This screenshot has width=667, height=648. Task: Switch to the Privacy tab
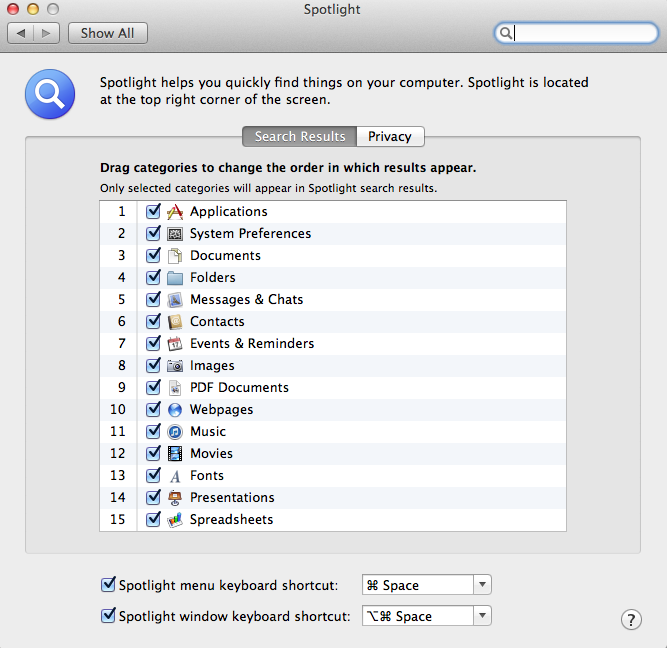point(390,137)
